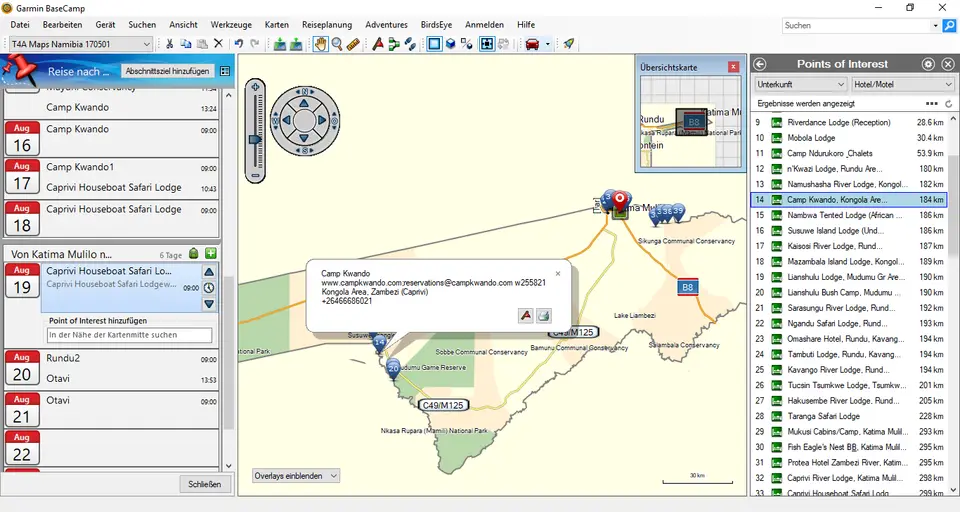Open Points of Interest settings gear
Image resolution: width=960 pixels, height=512 pixels.
click(x=928, y=64)
